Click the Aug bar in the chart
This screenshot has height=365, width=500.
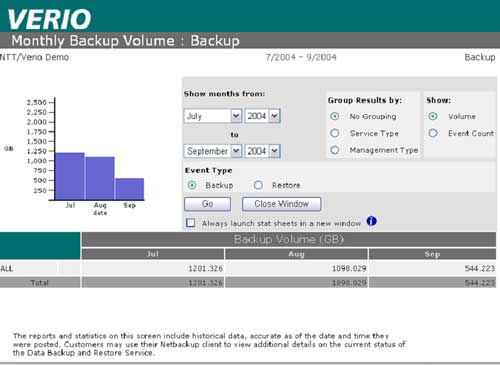pyautogui.click(x=100, y=178)
